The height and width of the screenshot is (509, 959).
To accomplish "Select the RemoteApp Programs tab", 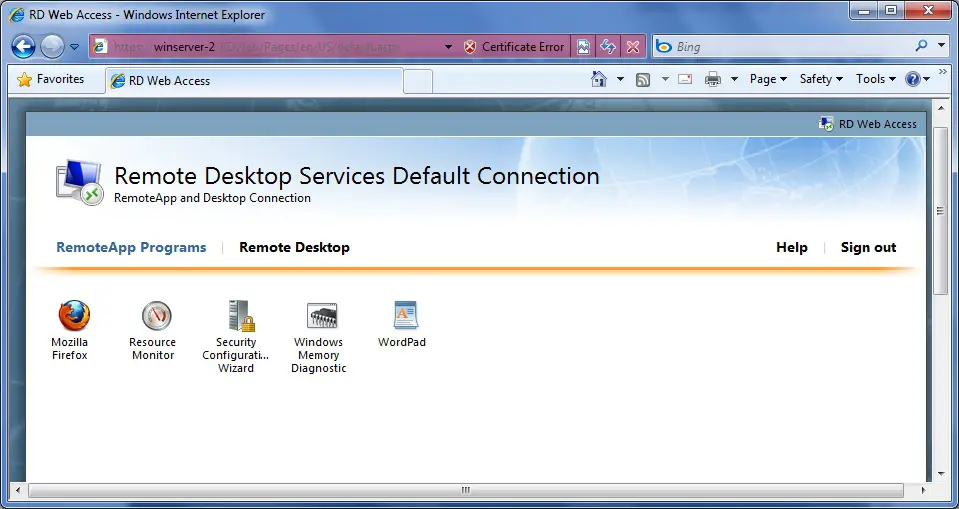I will click(131, 247).
